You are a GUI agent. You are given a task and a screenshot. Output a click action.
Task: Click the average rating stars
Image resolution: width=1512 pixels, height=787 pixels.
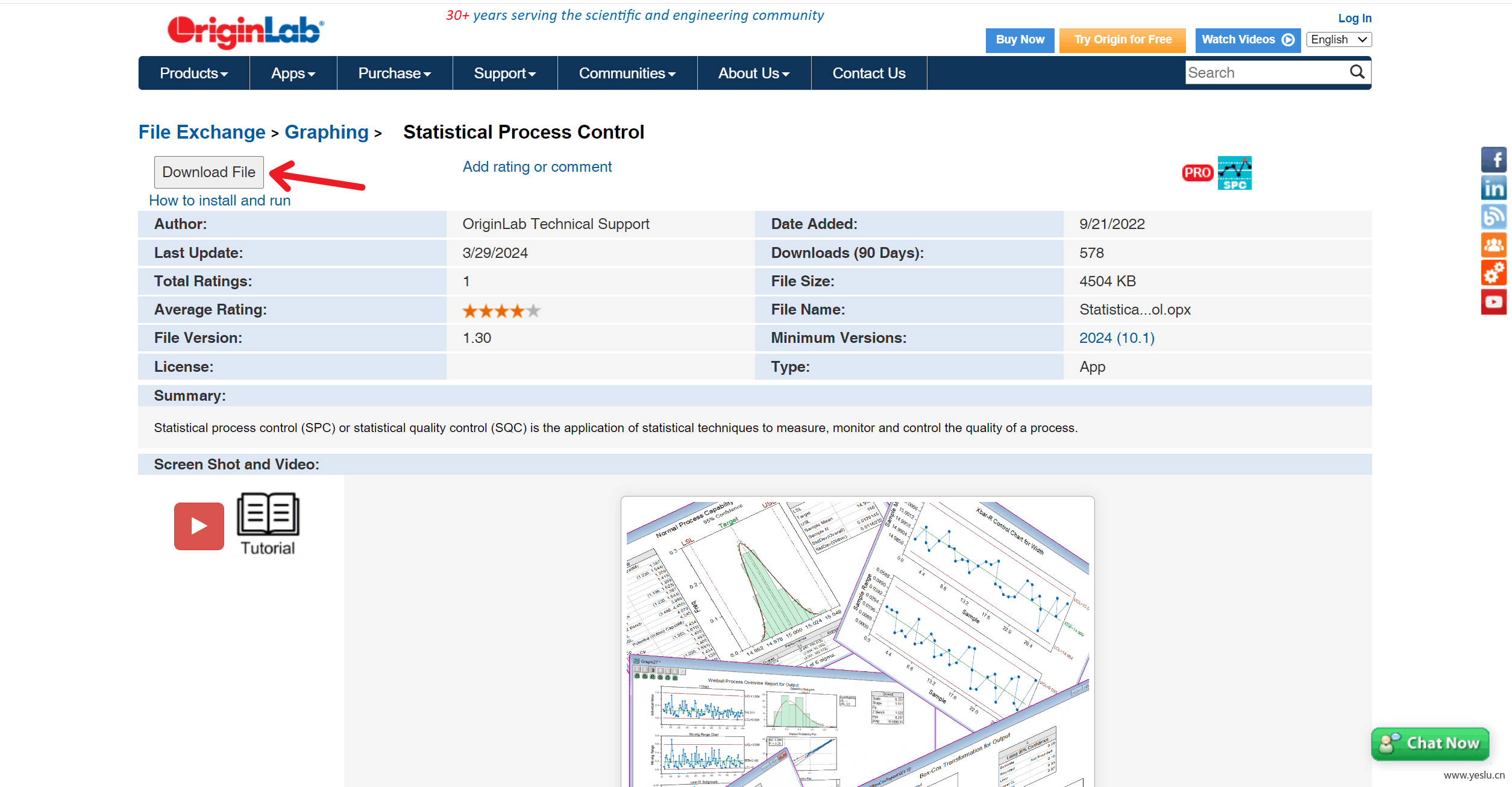501,311
